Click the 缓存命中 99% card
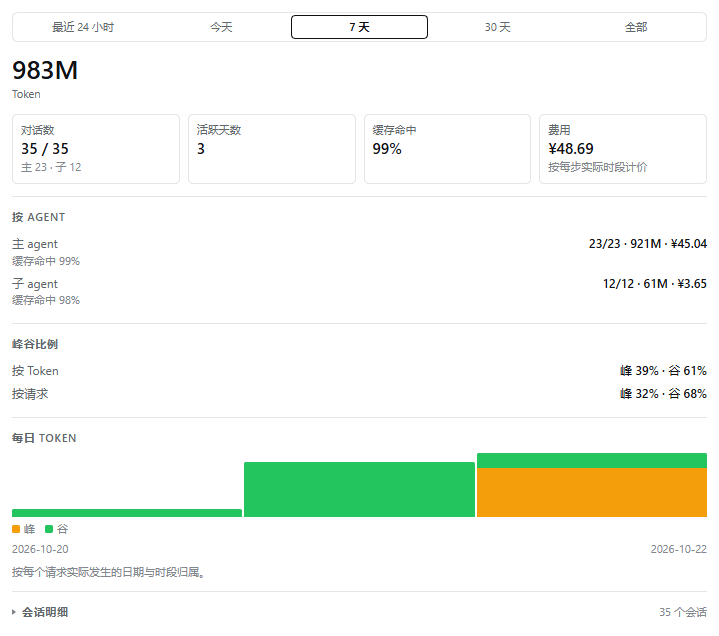Image resolution: width=719 pixels, height=636 pixels. coord(448,149)
